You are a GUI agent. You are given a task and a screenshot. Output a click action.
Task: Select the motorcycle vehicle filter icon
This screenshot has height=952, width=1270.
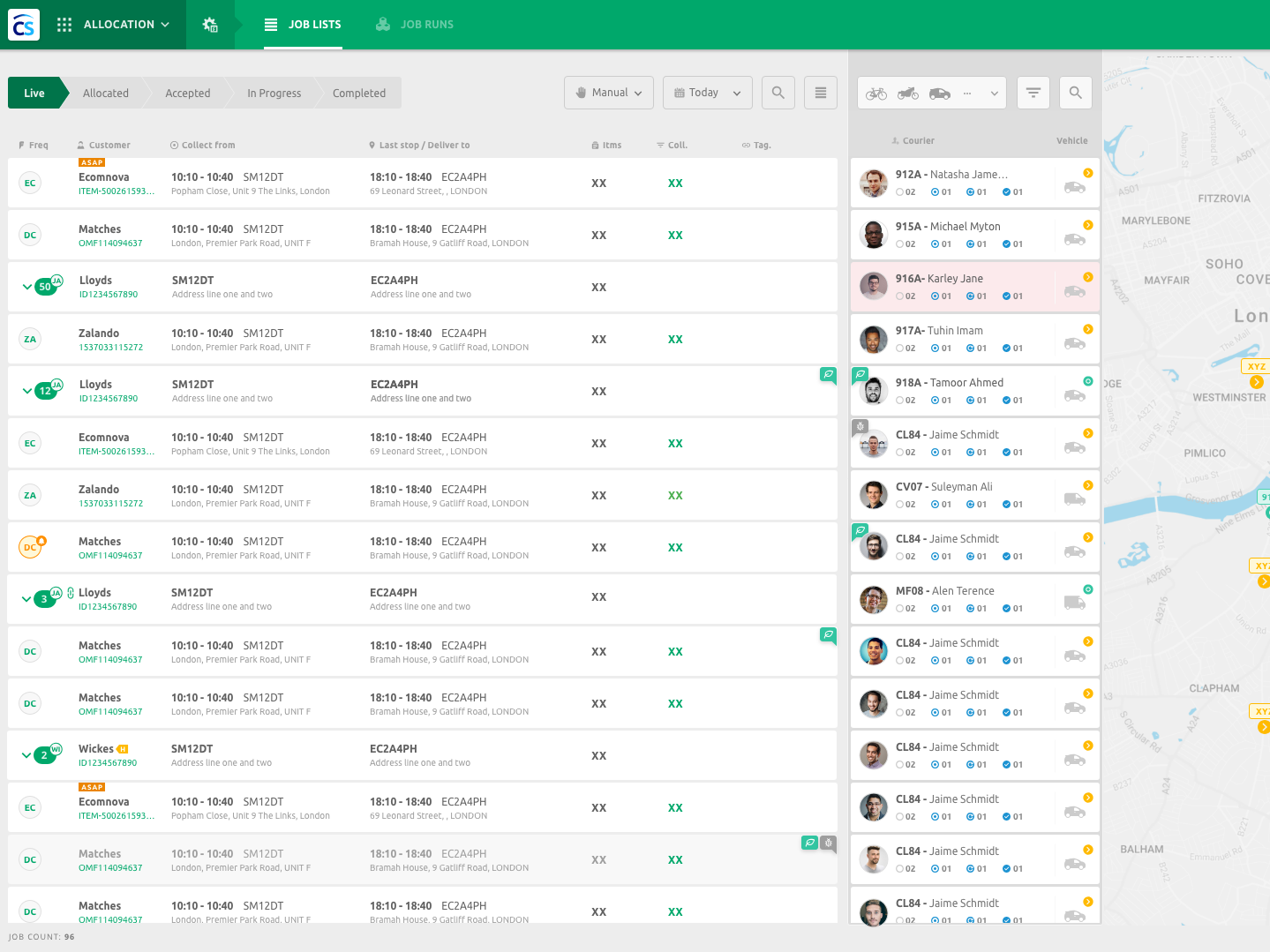tap(906, 92)
